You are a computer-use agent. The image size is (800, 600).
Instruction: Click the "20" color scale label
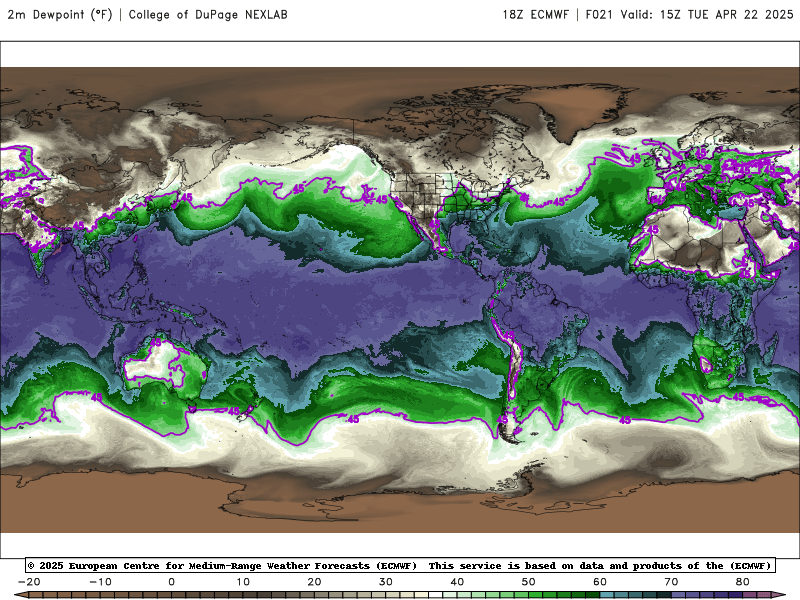tap(314, 582)
